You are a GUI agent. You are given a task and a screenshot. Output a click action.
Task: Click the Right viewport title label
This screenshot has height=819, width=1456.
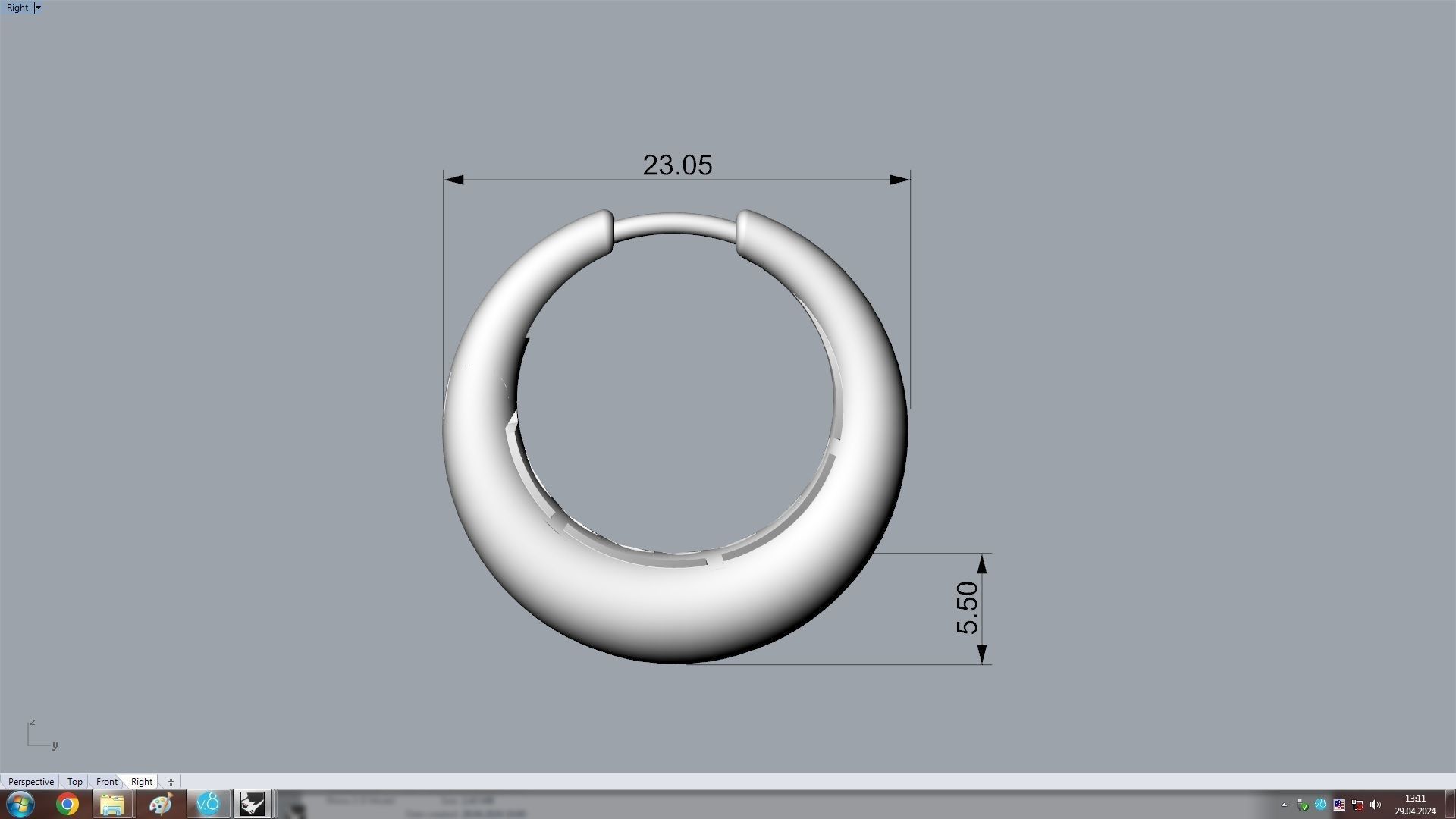[17, 8]
